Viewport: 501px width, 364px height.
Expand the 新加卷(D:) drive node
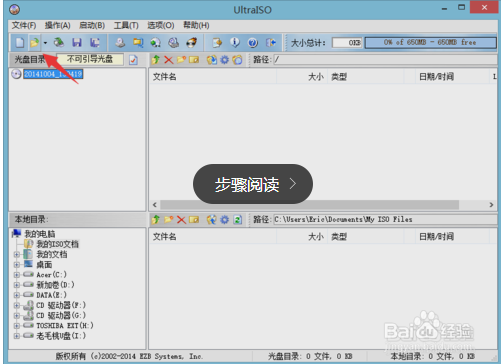point(16,285)
